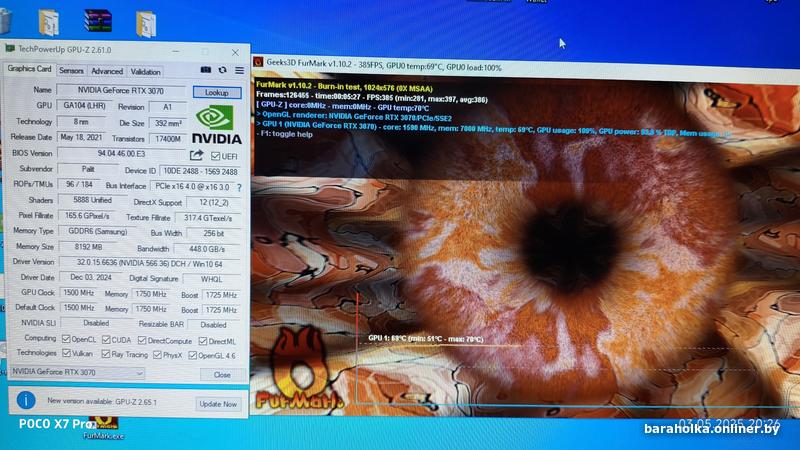800x450 pixels.
Task: Toggle the Ray Tracing checkbox
Action: [x=106, y=354]
